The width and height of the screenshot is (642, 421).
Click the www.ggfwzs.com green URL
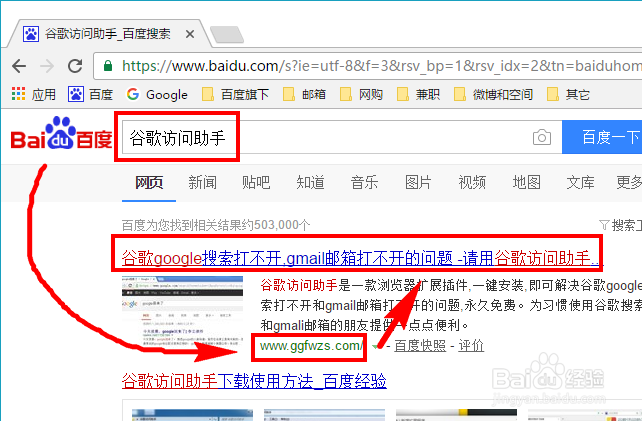click(311, 346)
